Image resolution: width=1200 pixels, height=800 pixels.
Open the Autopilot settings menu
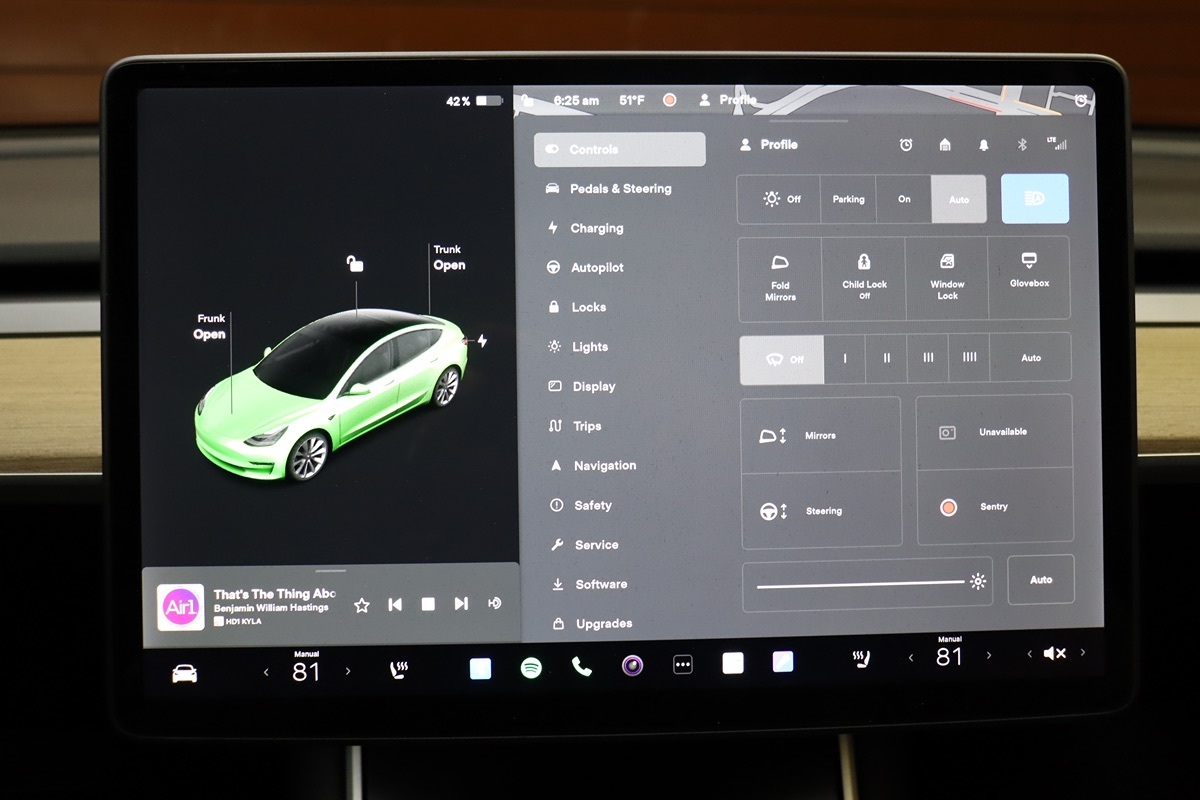point(596,268)
